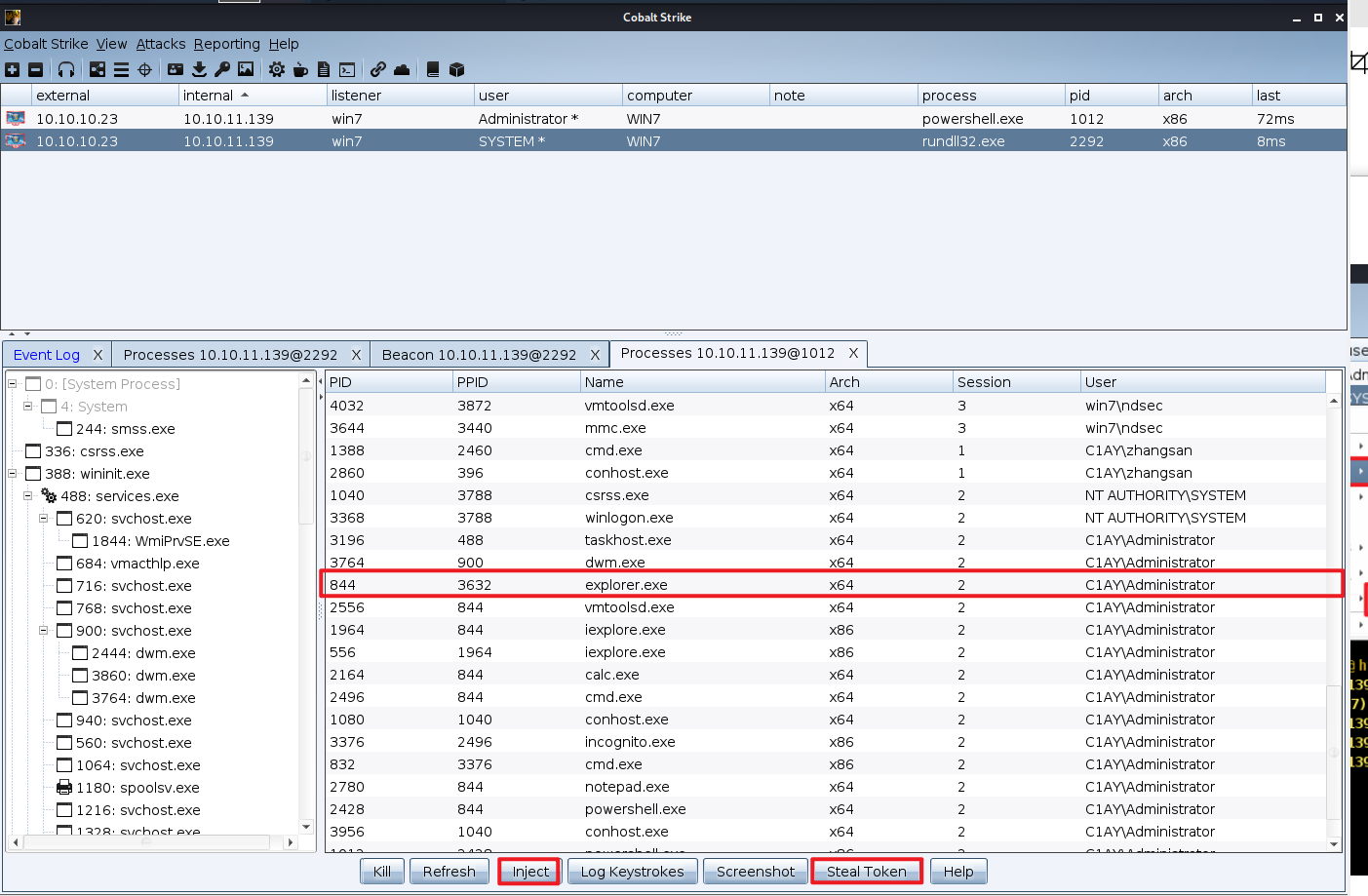
Task: Open the View menu
Action: click(111, 44)
